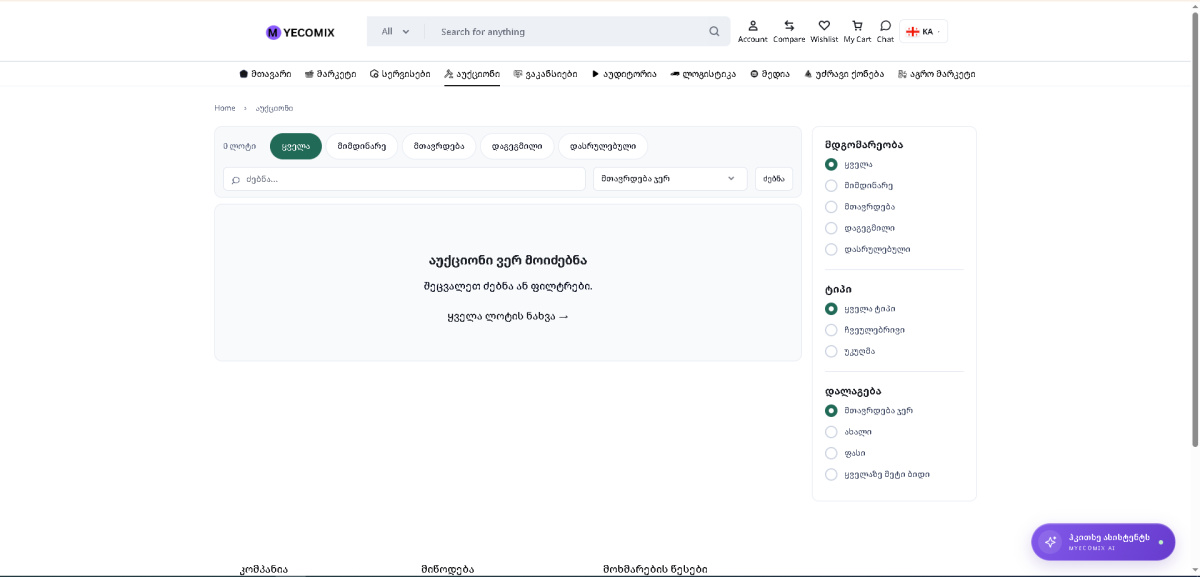
Task: Open the აგრო მარკეტი navigation item
Action: (936, 74)
